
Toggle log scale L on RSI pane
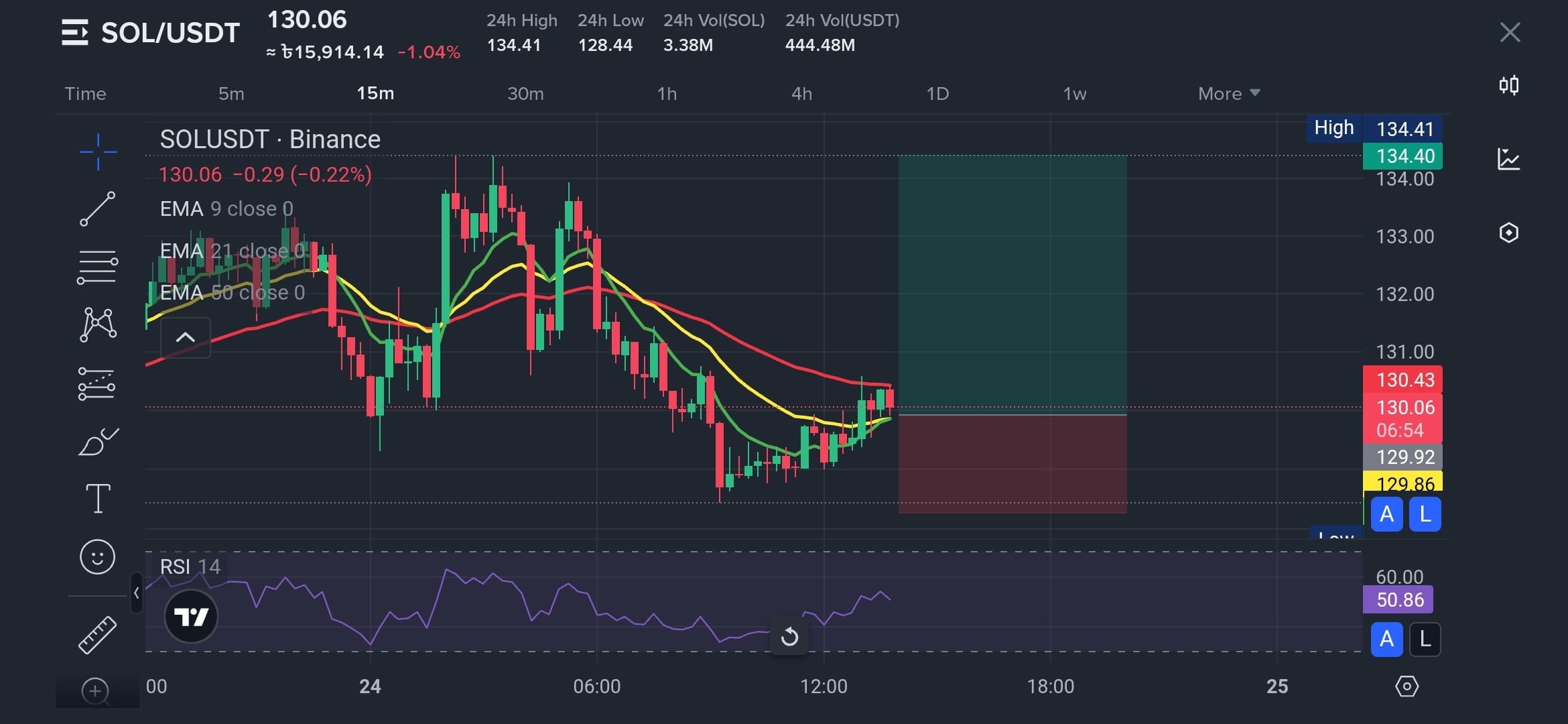1425,639
